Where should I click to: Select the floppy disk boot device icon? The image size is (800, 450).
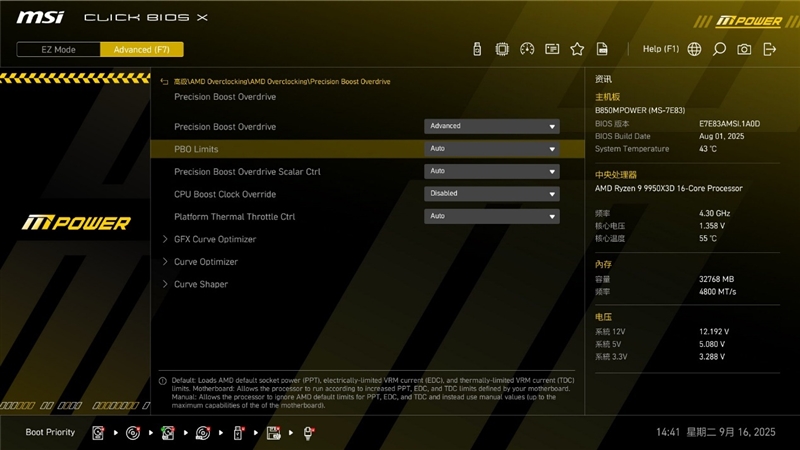pyautogui.click(x=273, y=433)
